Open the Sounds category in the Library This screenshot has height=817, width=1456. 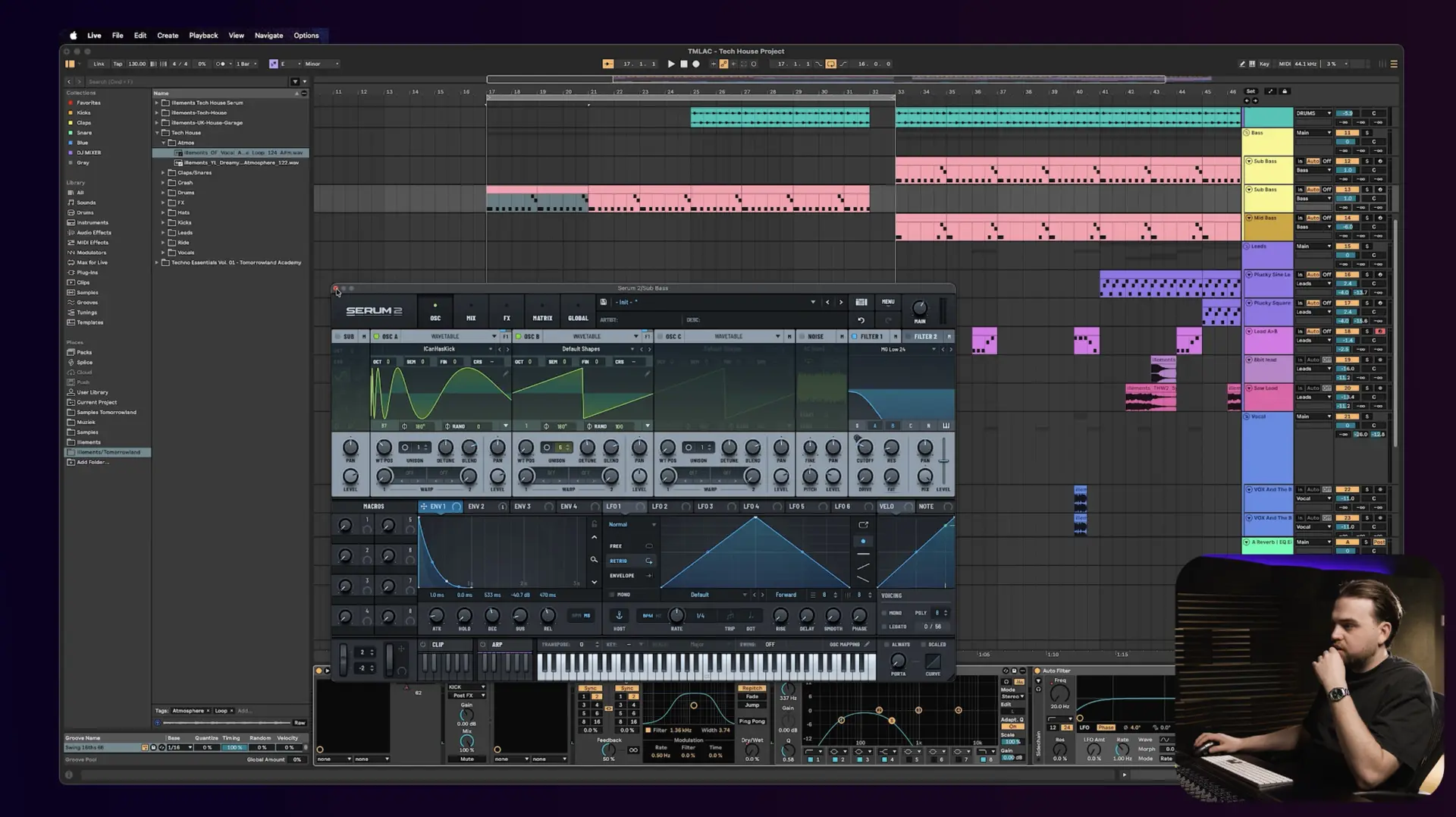[x=86, y=203]
